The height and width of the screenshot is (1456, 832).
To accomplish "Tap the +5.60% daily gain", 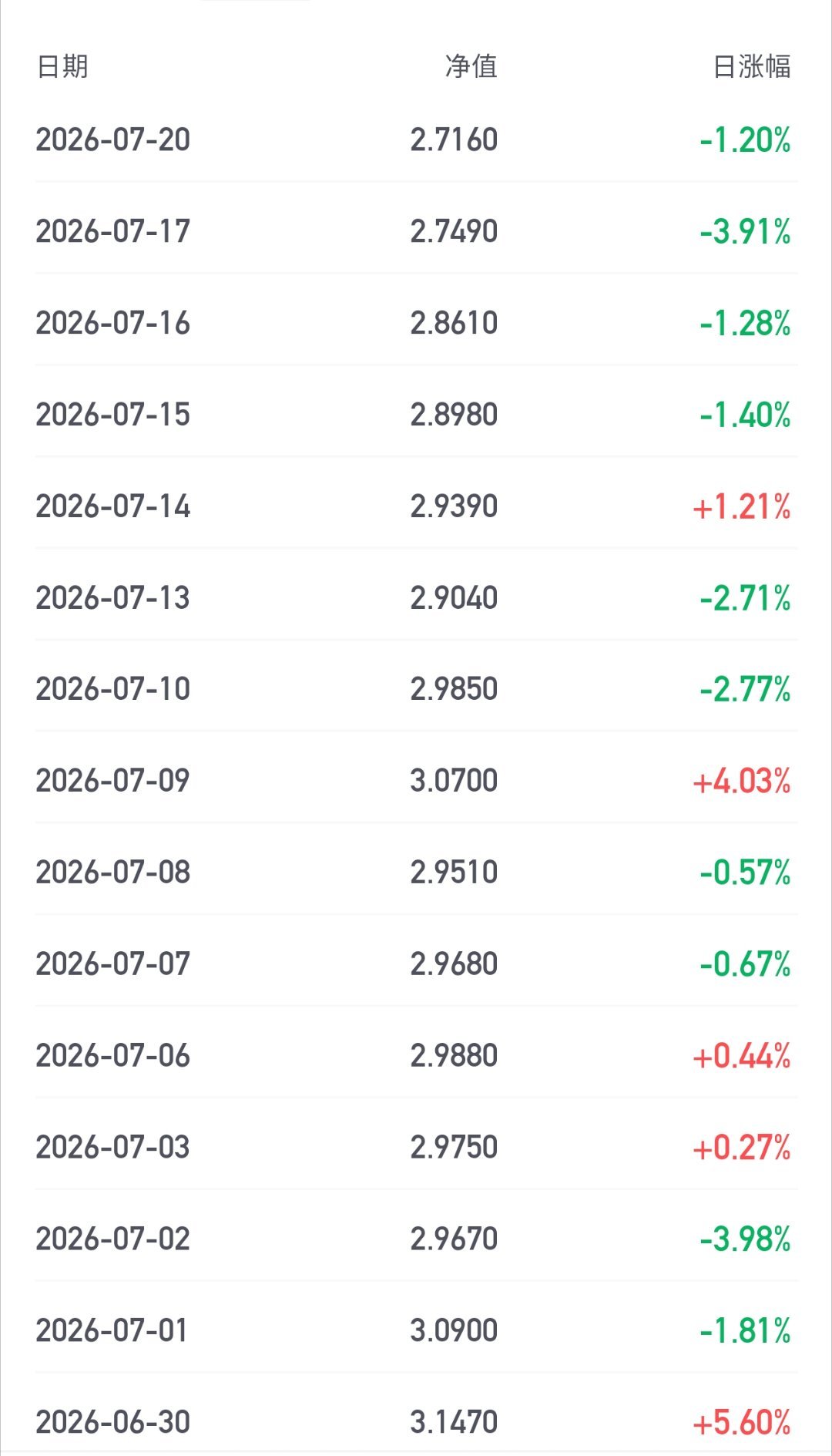I will (742, 1423).
